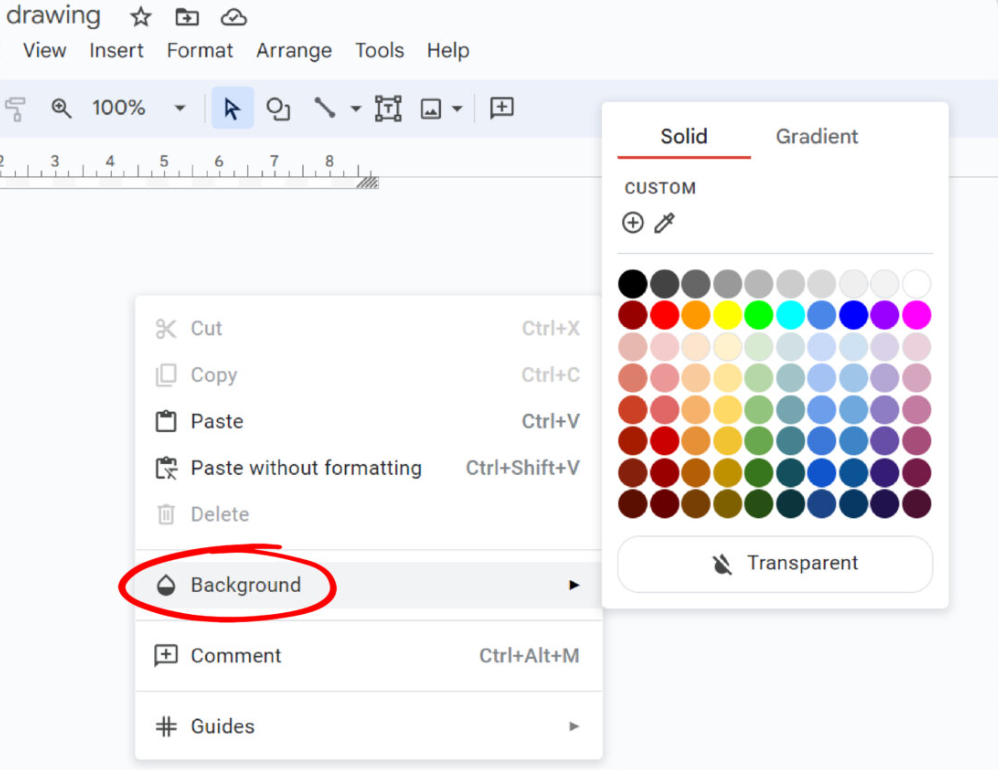
Task: Click the Image insert icon
Action: (431, 108)
